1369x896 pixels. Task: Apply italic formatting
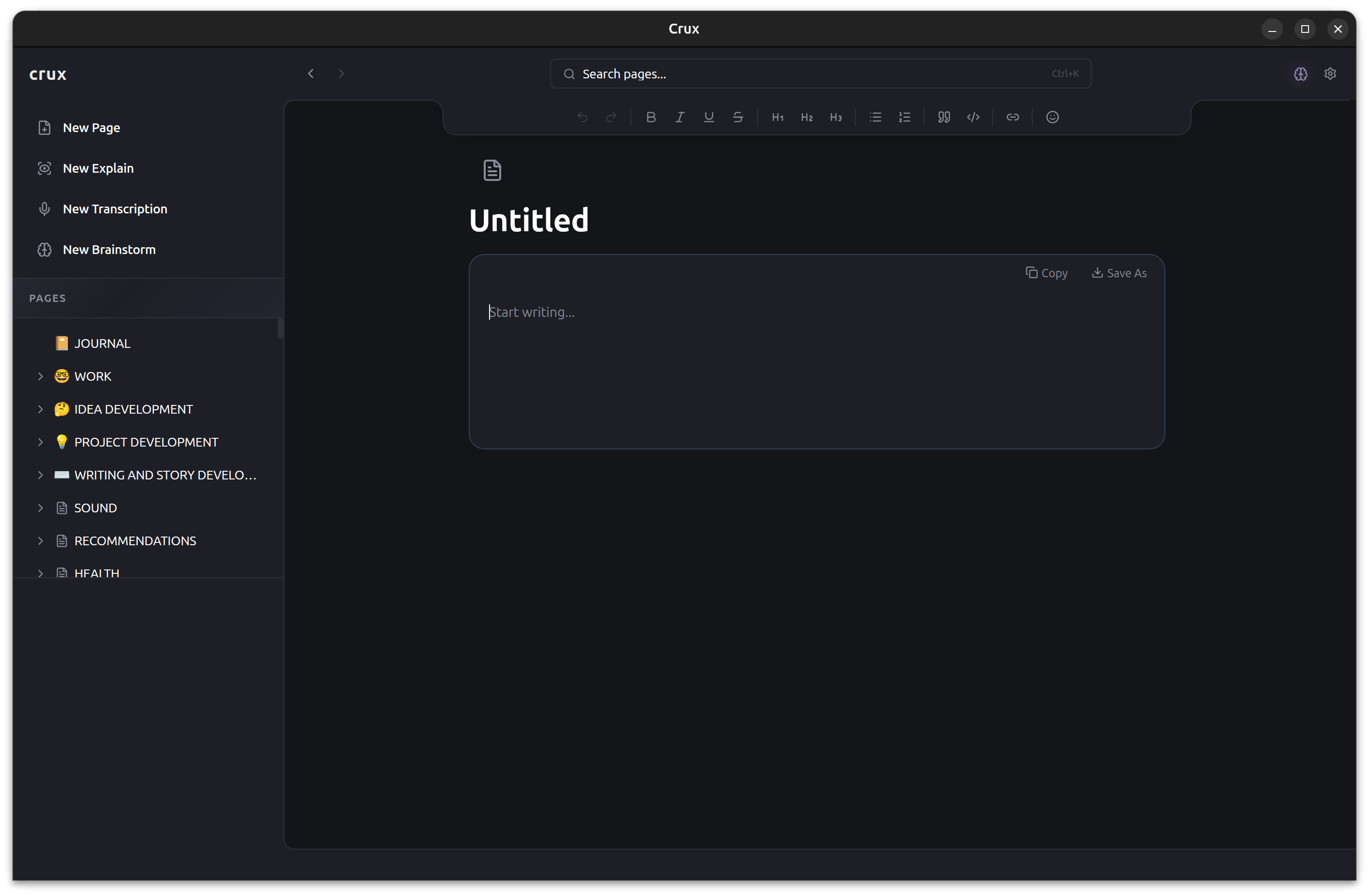[x=679, y=117]
